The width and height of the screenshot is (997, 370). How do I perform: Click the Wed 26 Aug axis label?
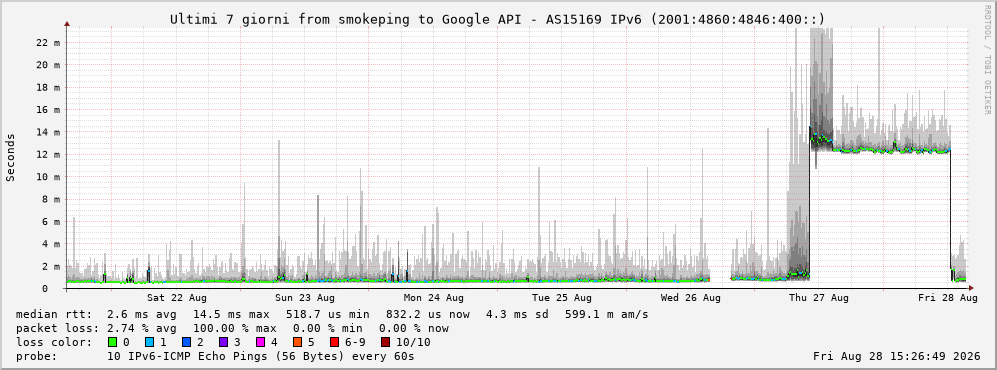tap(691, 298)
